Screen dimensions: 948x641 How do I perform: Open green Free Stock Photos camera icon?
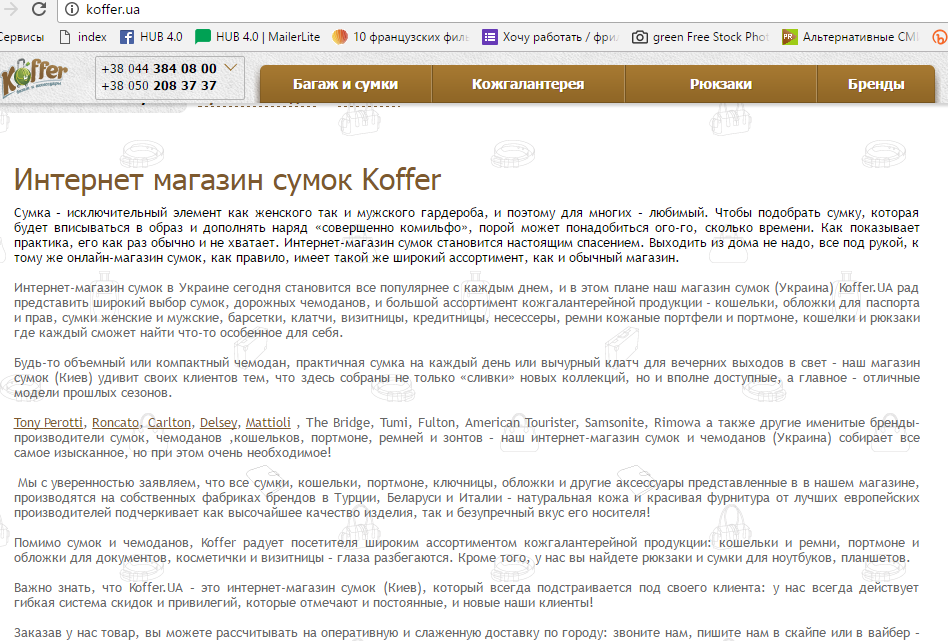tap(640, 37)
